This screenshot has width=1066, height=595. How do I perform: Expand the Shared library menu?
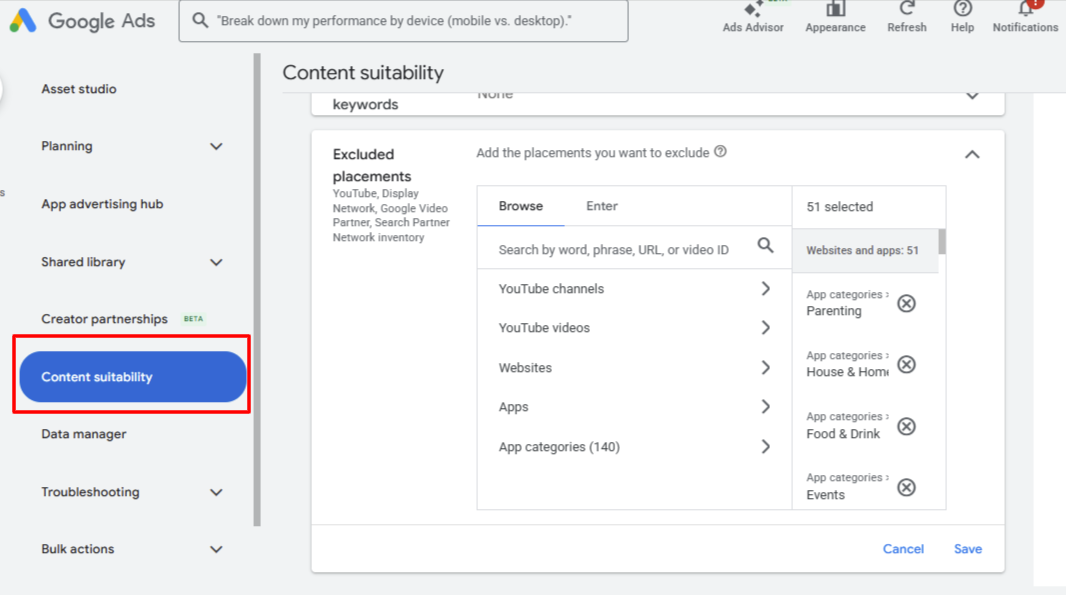point(216,262)
